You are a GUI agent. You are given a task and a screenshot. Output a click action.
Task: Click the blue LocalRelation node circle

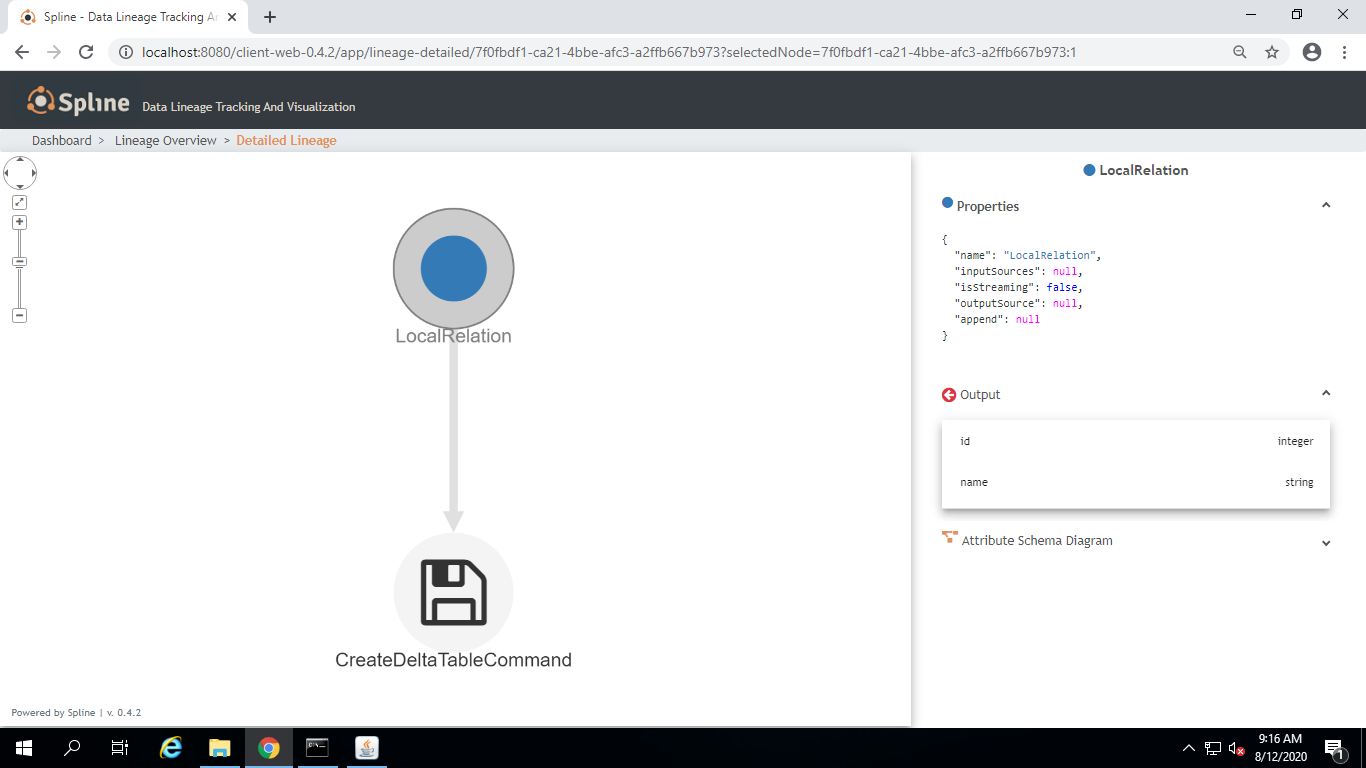tap(453, 268)
